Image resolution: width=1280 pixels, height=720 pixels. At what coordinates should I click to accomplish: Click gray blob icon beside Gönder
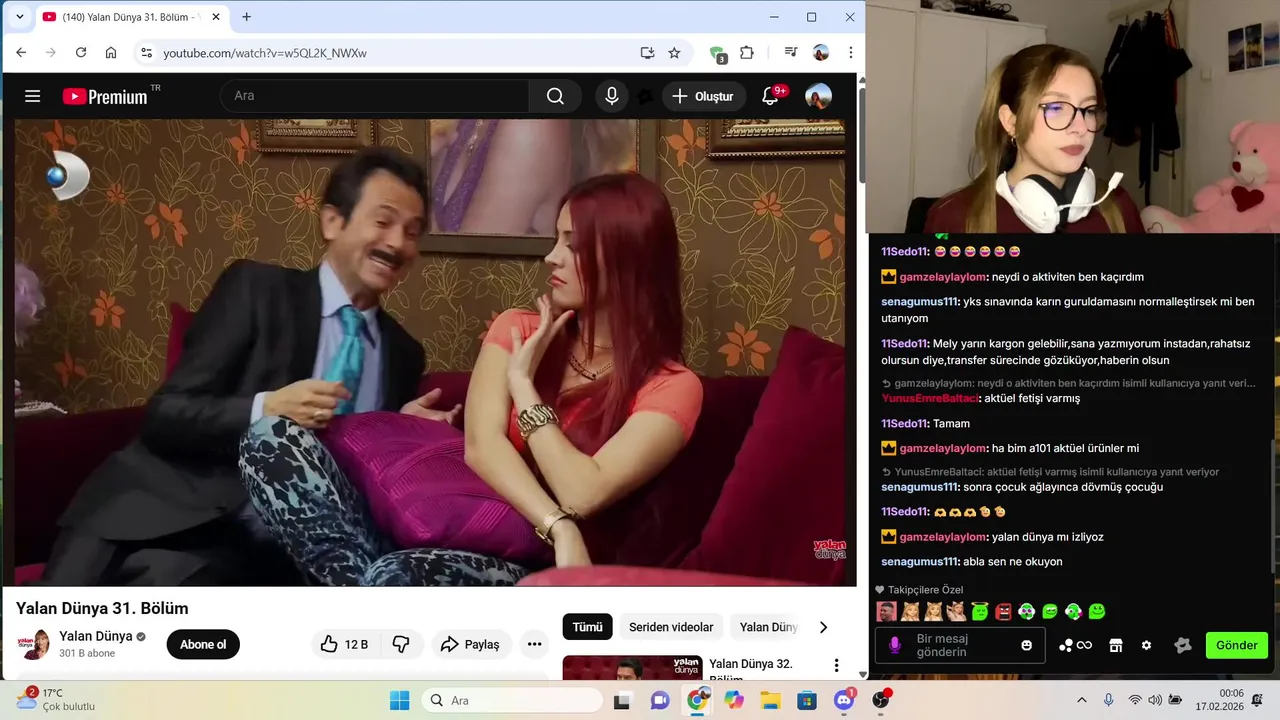point(1182,645)
